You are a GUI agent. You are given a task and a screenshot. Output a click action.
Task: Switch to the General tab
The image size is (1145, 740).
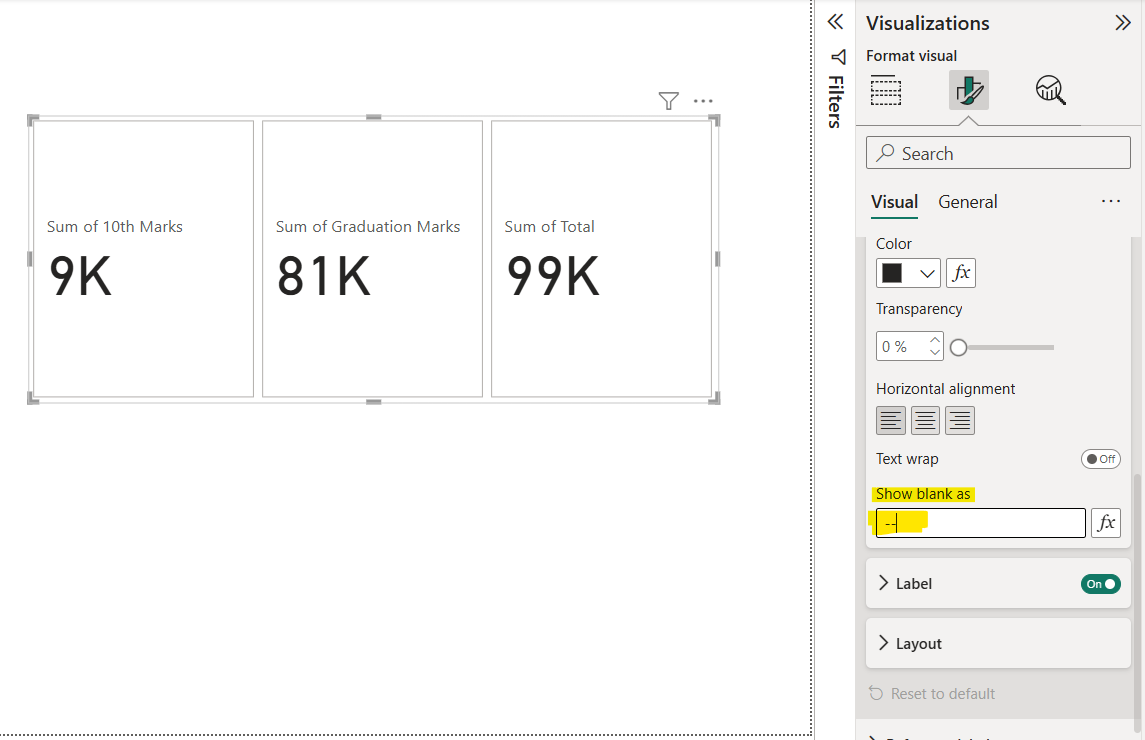[967, 202]
